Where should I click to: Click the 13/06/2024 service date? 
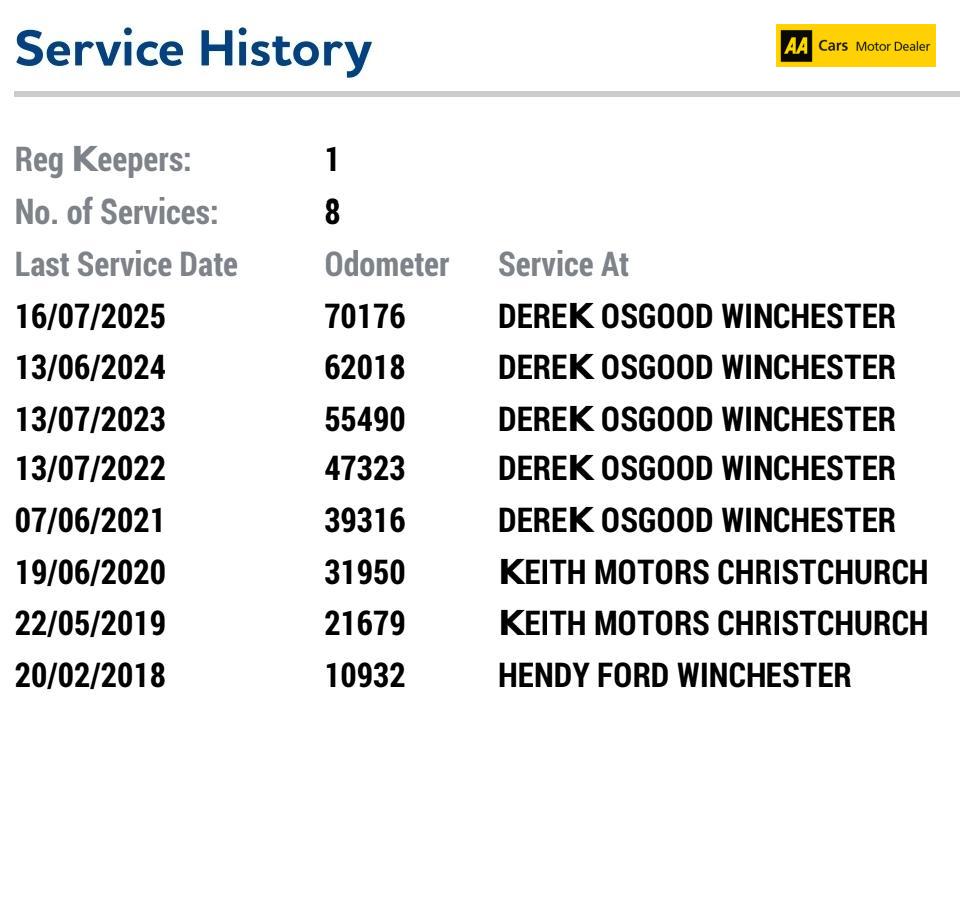[90, 367]
